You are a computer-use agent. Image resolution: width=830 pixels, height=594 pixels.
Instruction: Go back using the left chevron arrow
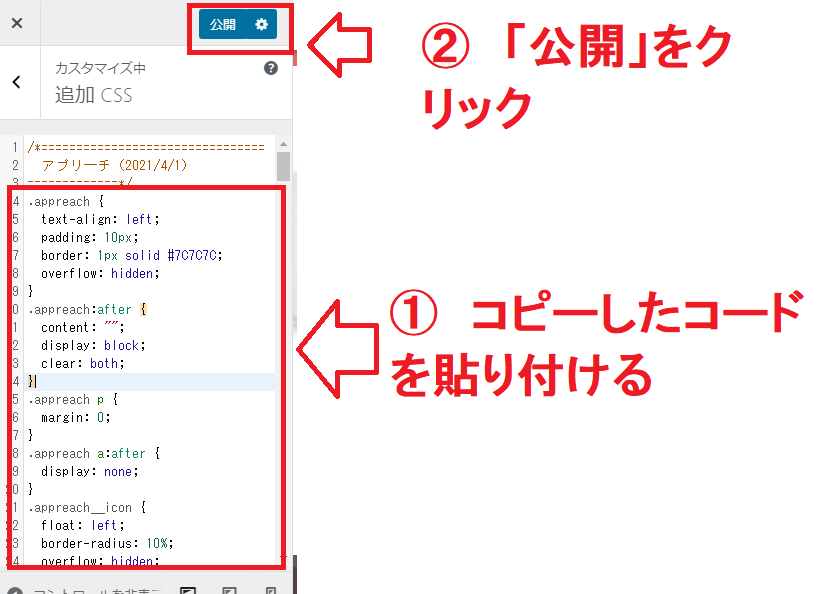[x=17, y=82]
